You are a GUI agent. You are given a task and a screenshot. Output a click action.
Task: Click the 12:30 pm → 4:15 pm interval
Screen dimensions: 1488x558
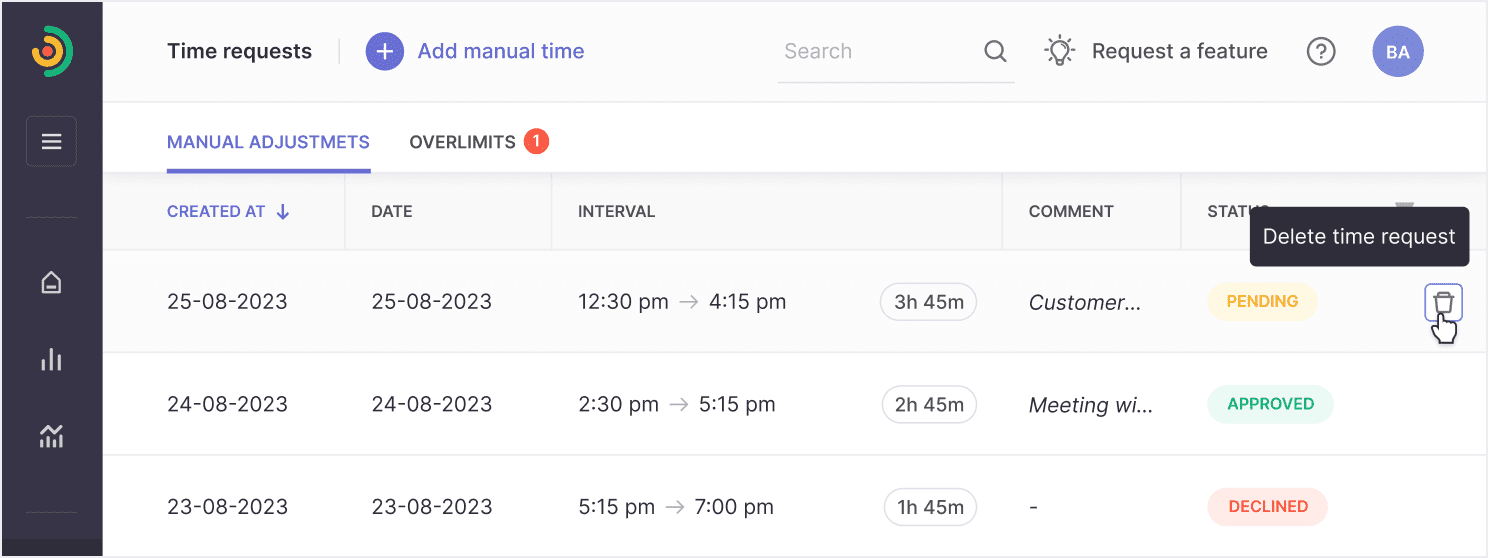[682, 301]
